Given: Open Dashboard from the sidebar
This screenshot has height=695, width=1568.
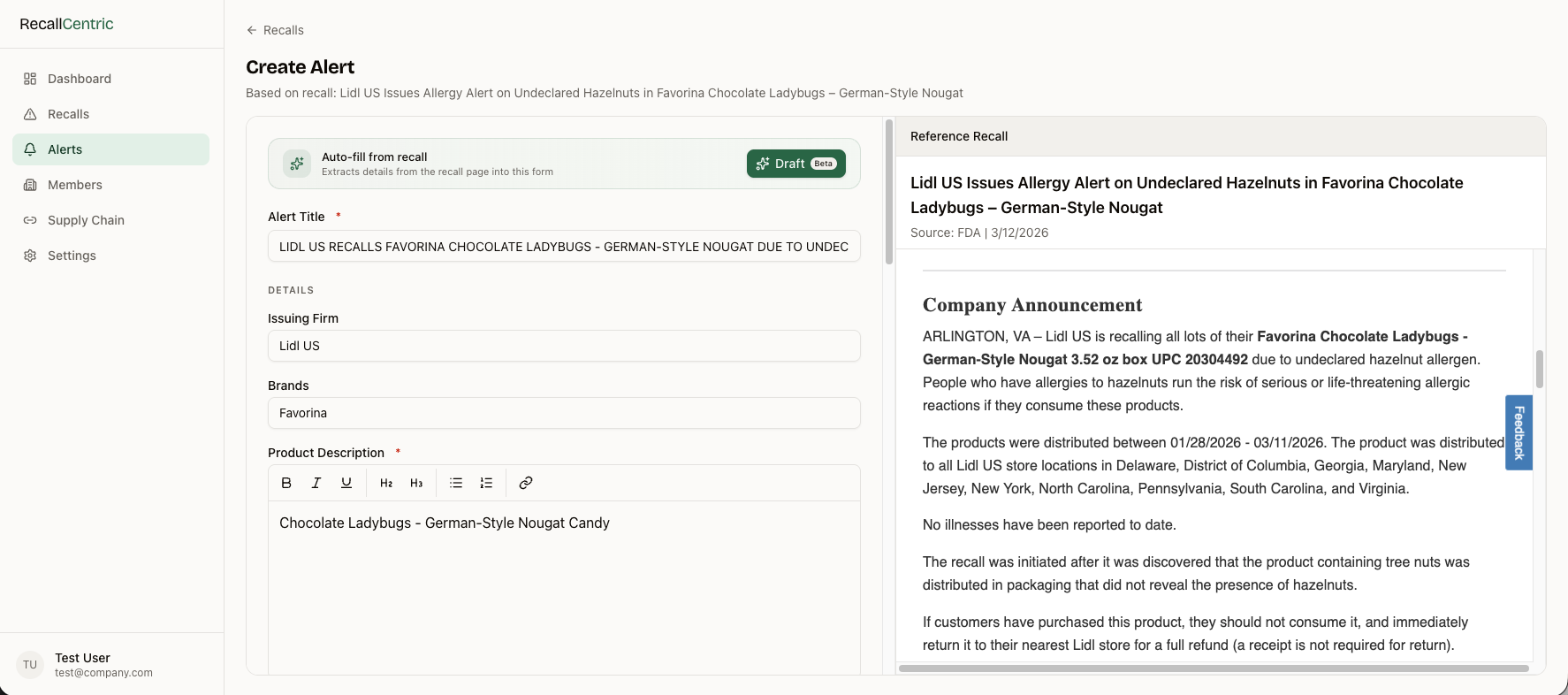Looking at the screenshot, I should 110,79.
